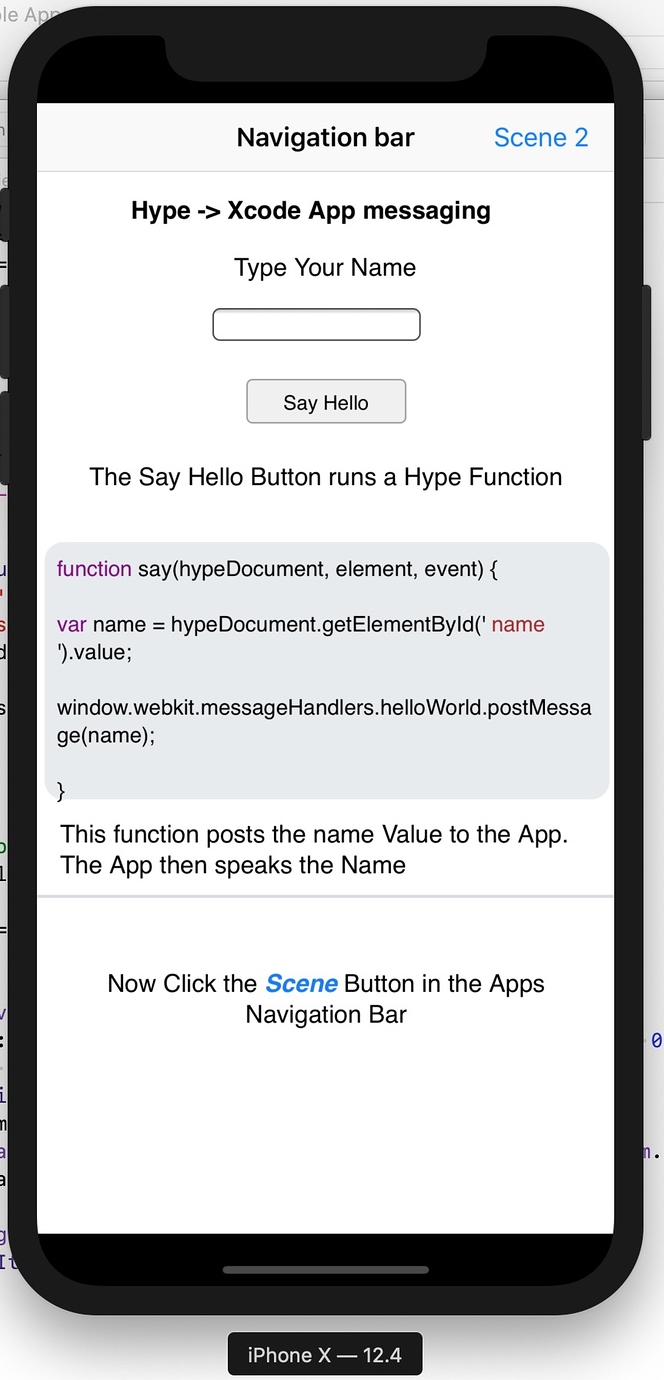
Task: Click the Hype -> Xcode App messaging heading
Action: click(x=310, y=211)
